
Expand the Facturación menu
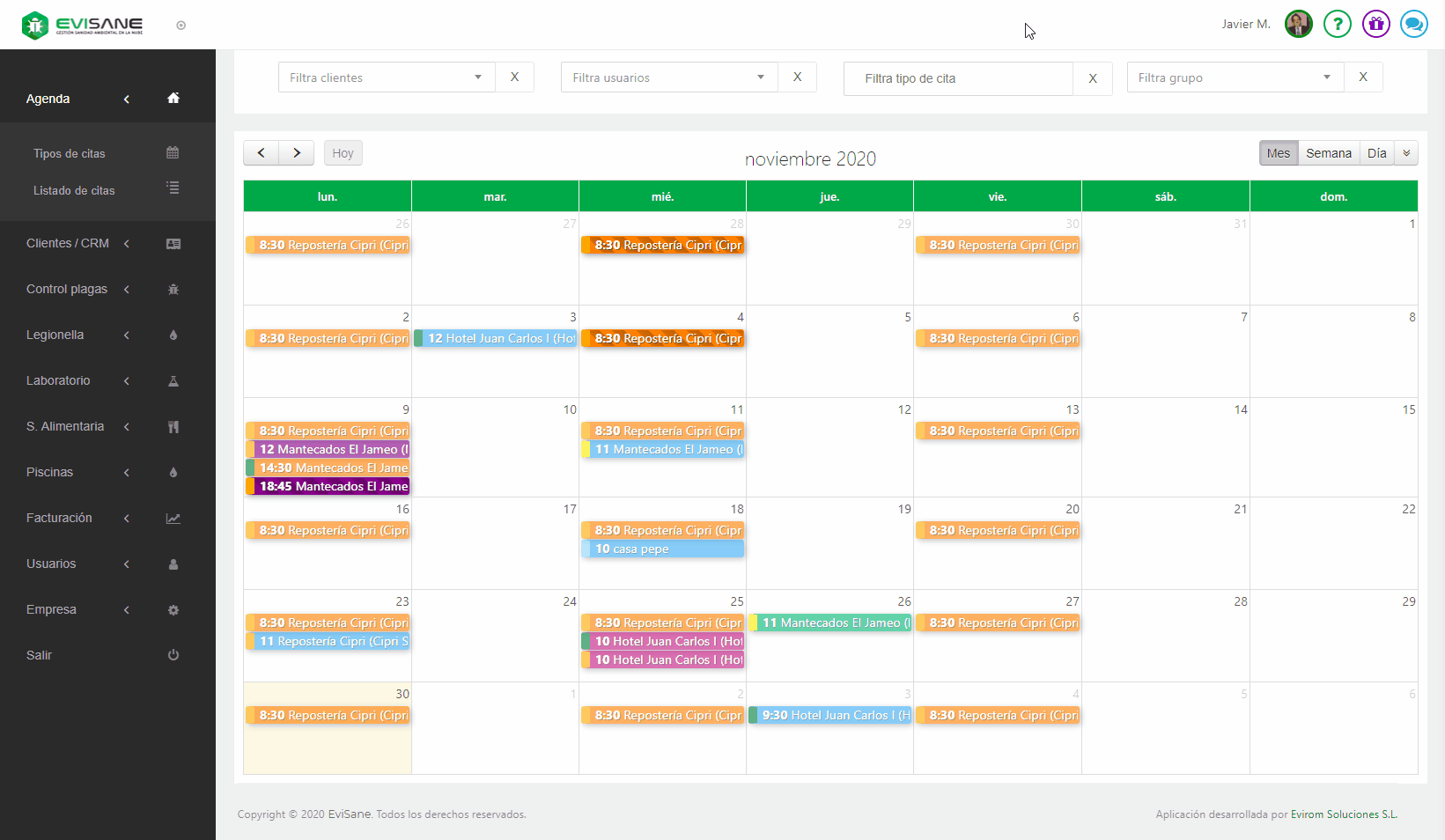[x=59, y=518]
